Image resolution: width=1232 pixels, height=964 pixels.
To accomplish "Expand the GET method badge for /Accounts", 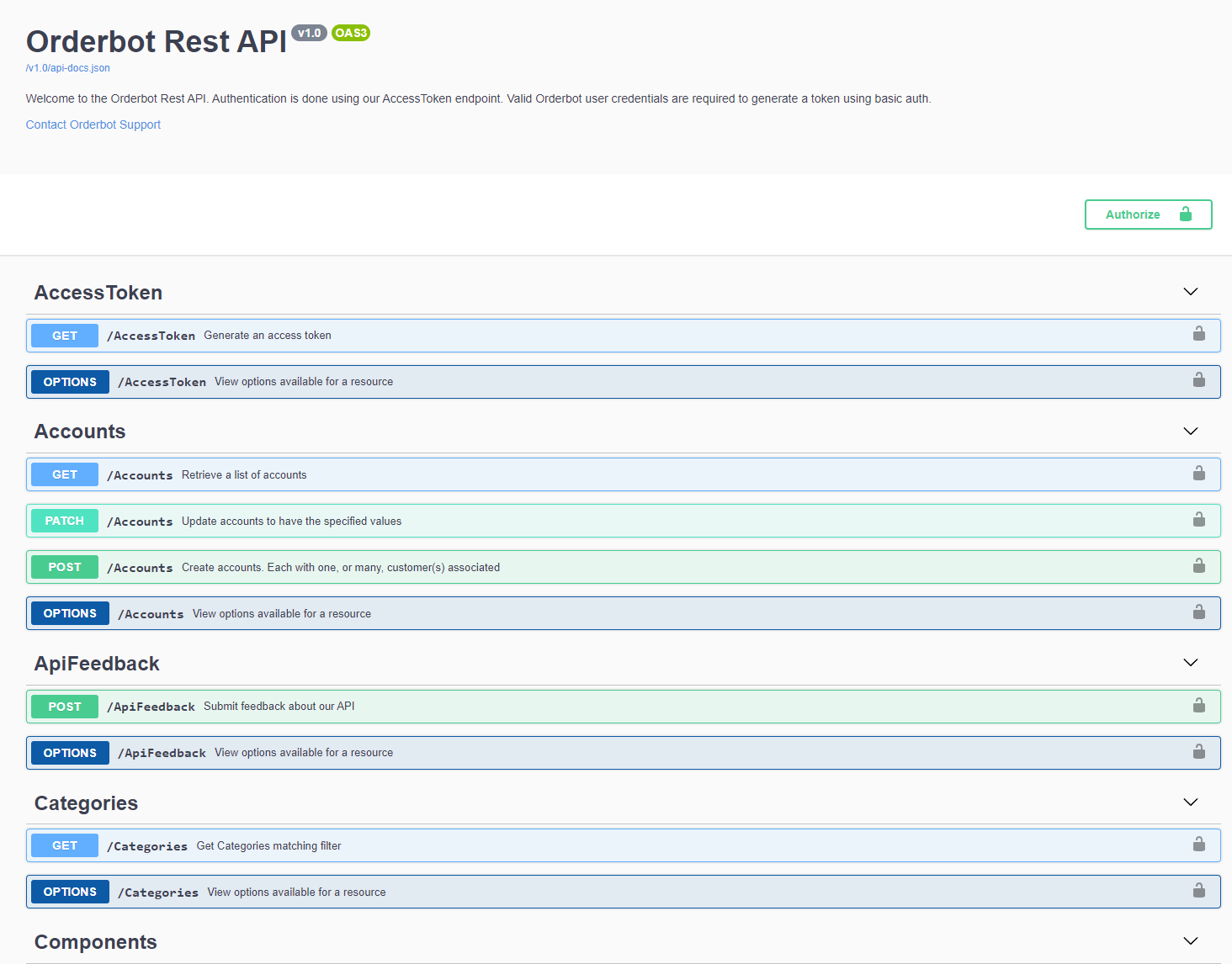I will click(x=65, y=474).
